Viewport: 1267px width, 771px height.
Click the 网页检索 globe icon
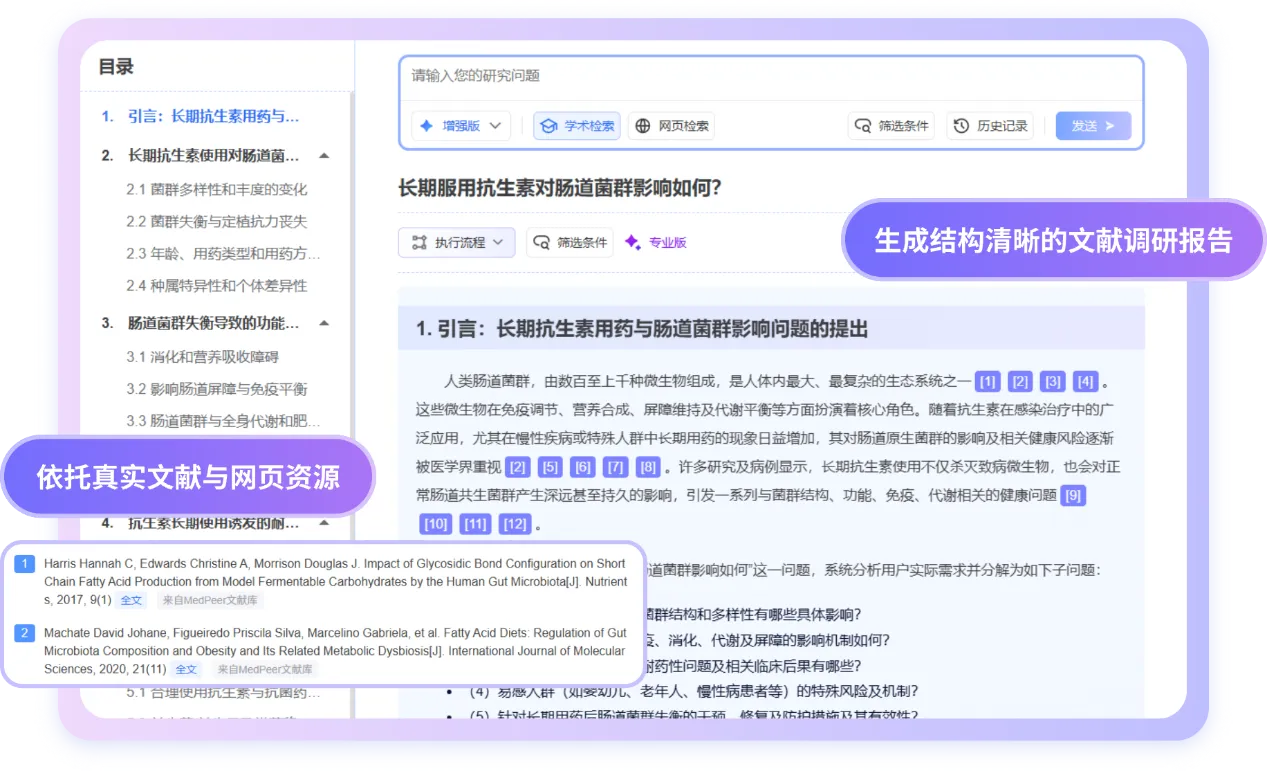click(643, 126)
